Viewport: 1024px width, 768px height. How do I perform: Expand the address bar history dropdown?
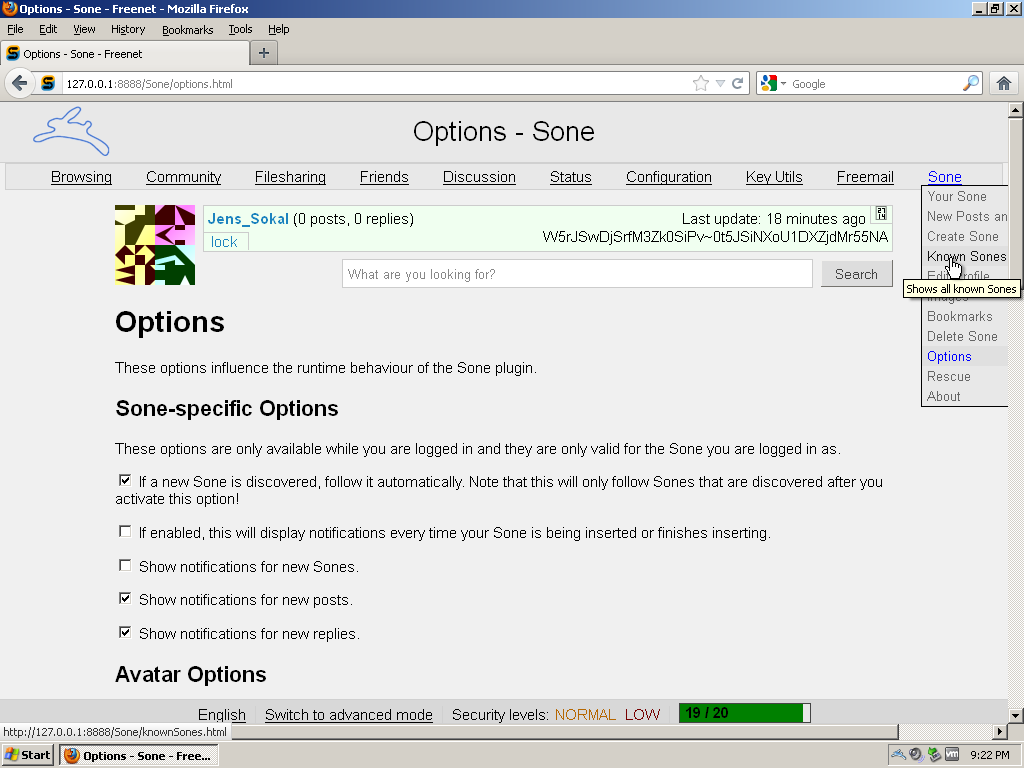(x=720, y=84)
